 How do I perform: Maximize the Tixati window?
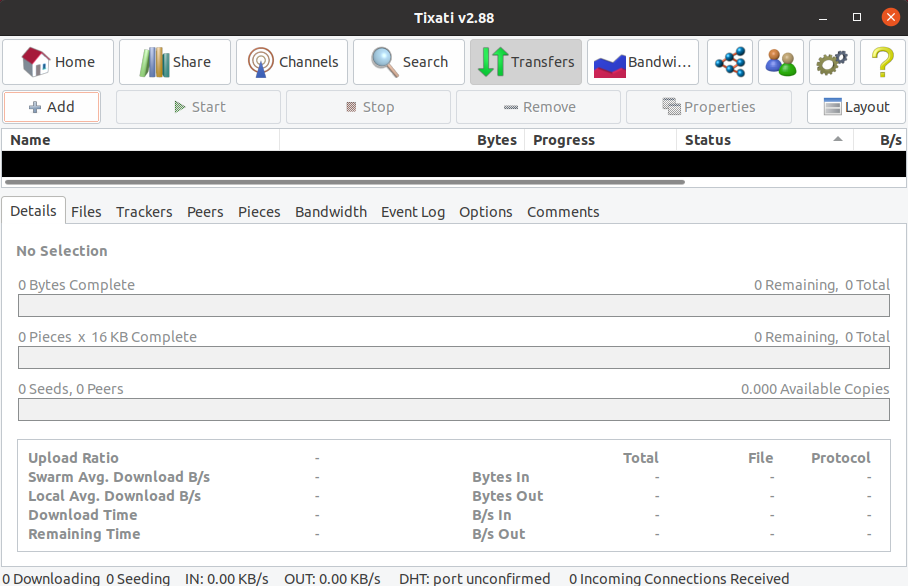857,17
